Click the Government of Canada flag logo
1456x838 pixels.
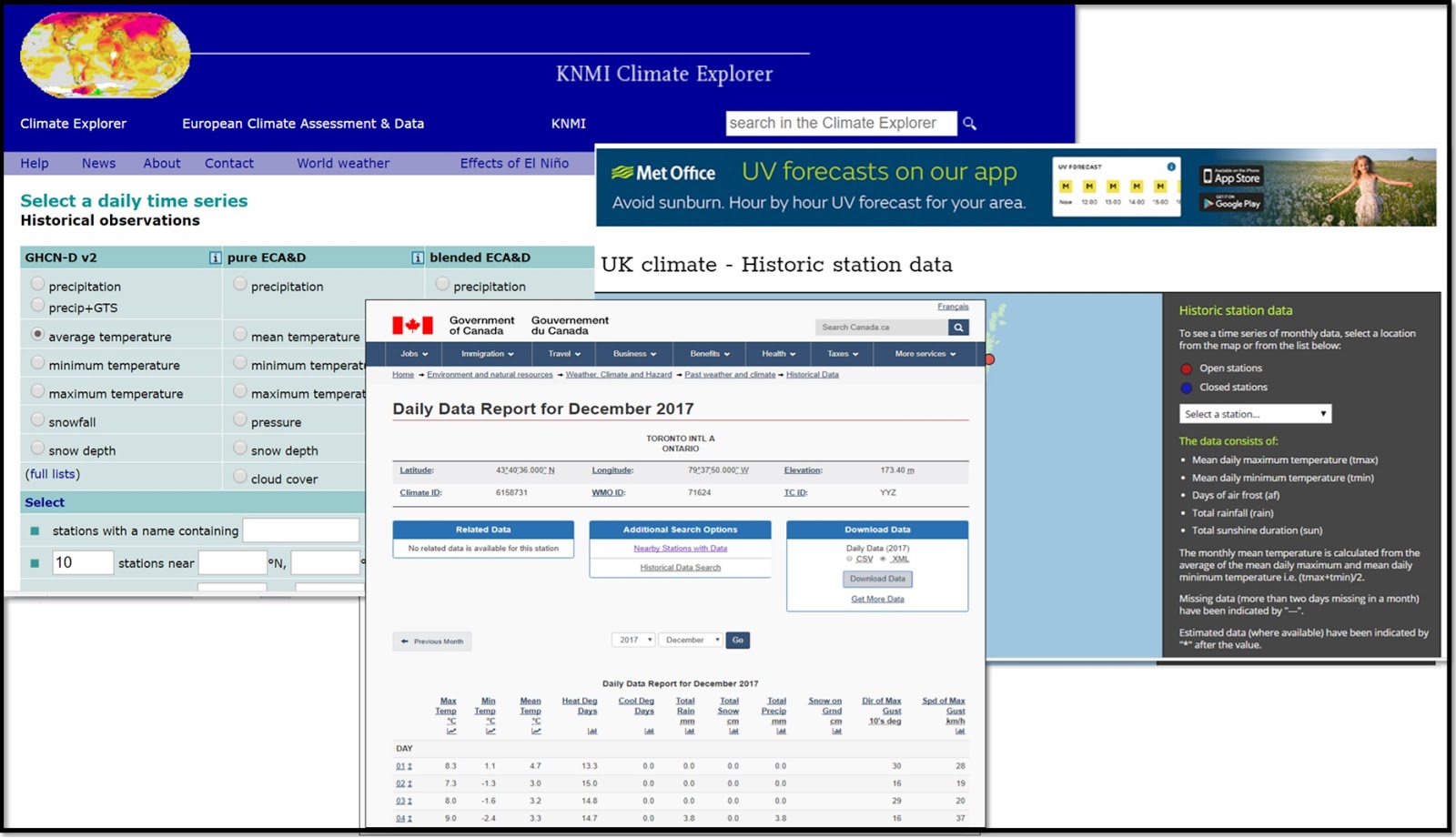point(412,326)
